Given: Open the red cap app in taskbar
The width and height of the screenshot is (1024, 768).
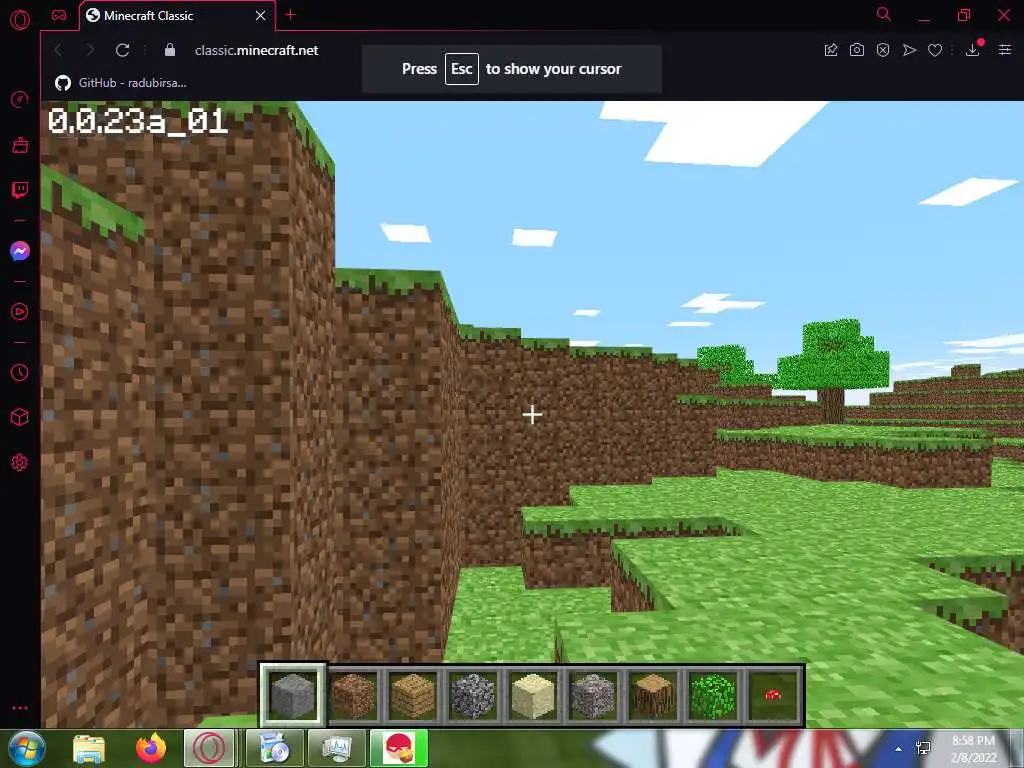Looking at the screenshot, I should coord(399,748).
